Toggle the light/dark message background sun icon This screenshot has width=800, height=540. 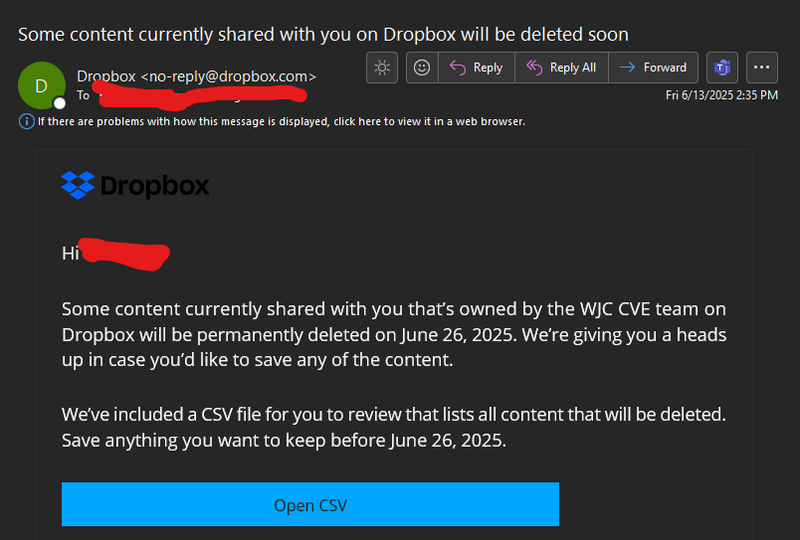pyautogui.click(x=381, y=68)
